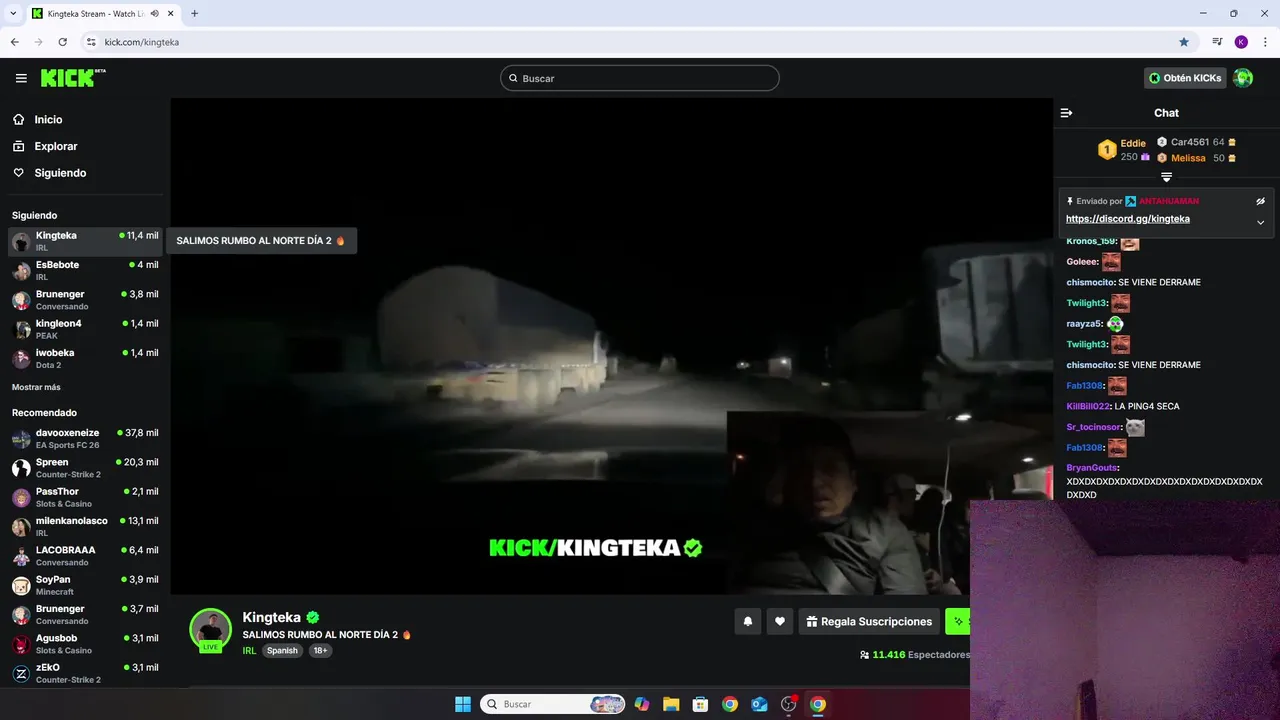Click Kingteka streamer name below video

pos(272,617)
